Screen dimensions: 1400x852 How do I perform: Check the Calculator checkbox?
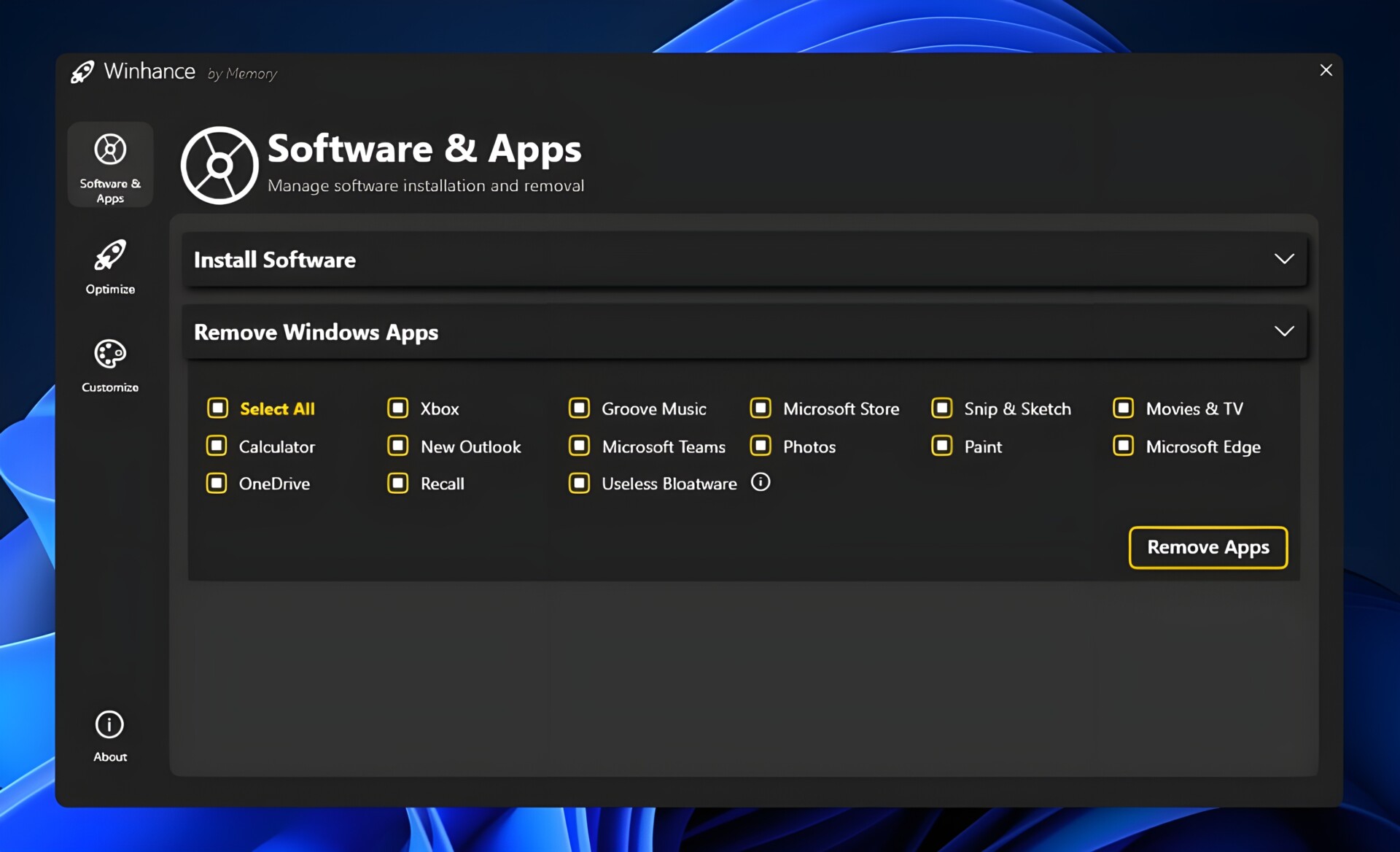click(217, 446)
